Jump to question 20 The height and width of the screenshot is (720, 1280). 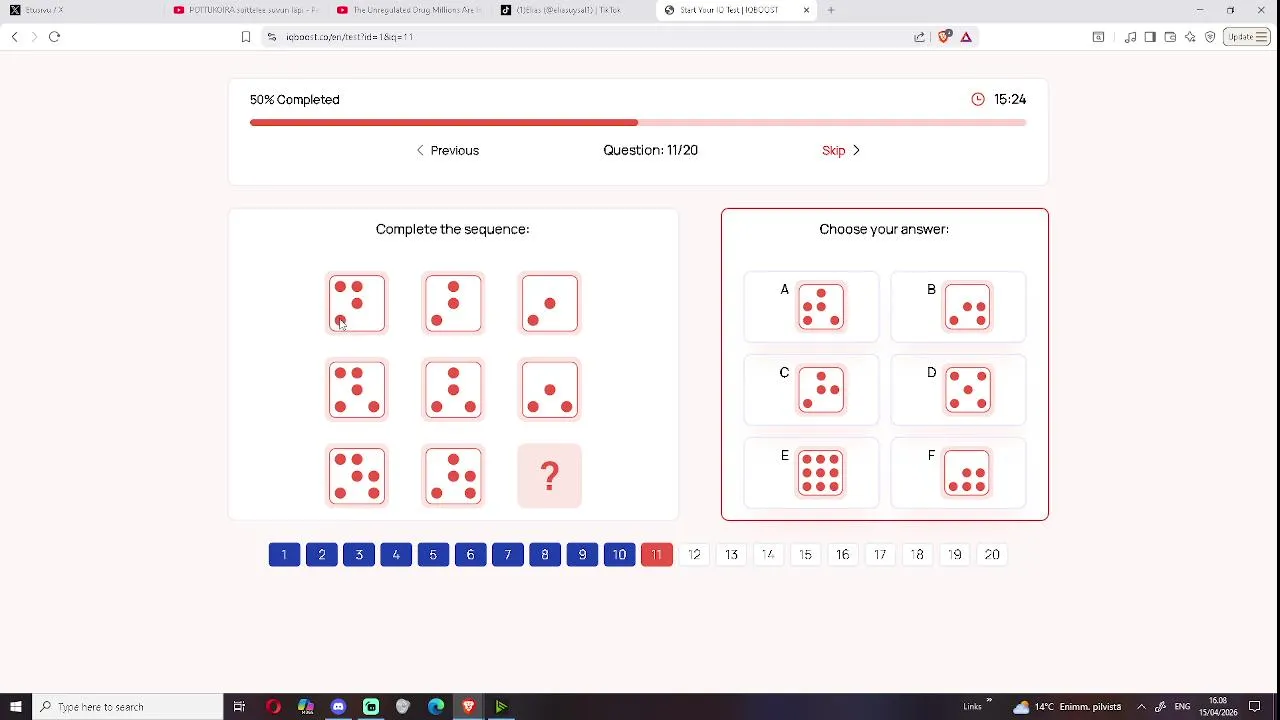coord(992,555)
